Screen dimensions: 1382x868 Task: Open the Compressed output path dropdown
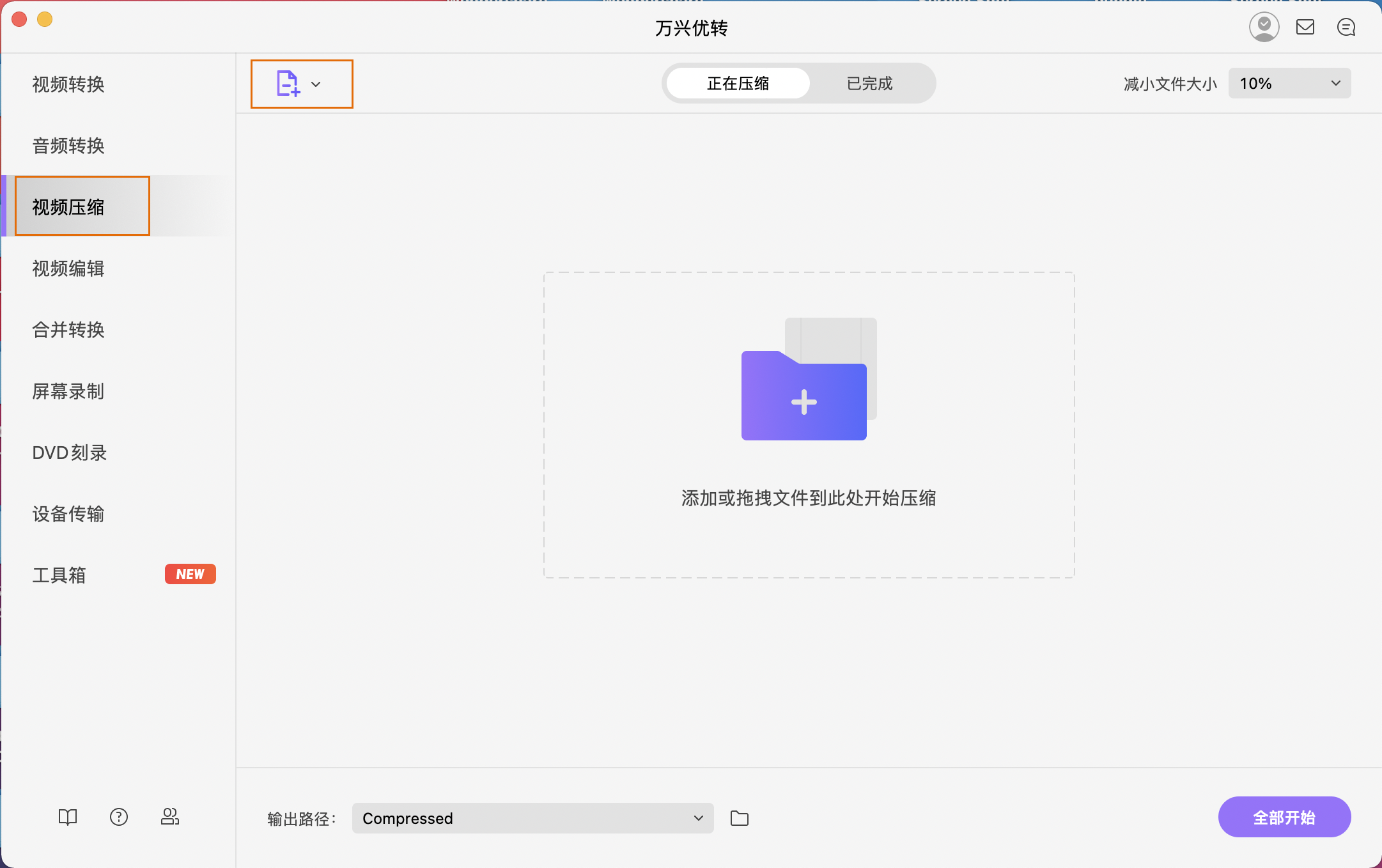tap(532, 818)
